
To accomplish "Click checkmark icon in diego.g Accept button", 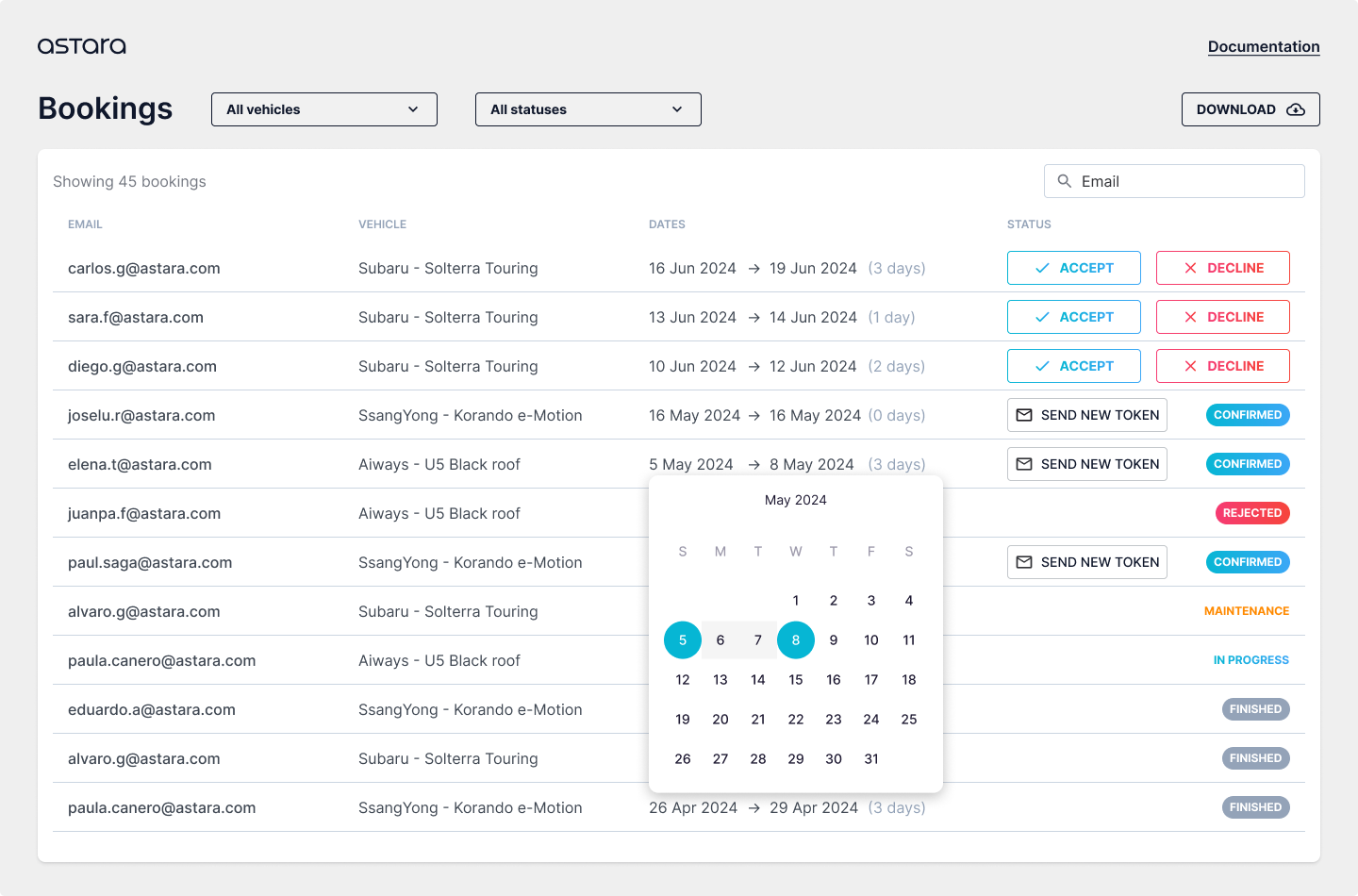I will pyautogui.click(x=1042, y=366).
